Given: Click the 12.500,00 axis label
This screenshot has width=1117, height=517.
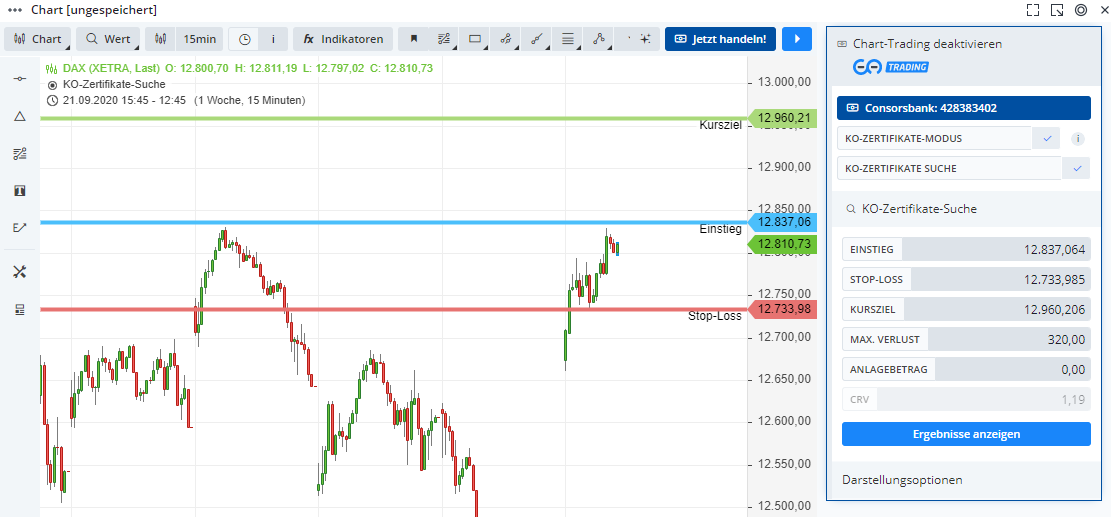Looking at the screenshot, I should [x=784, y=506].
